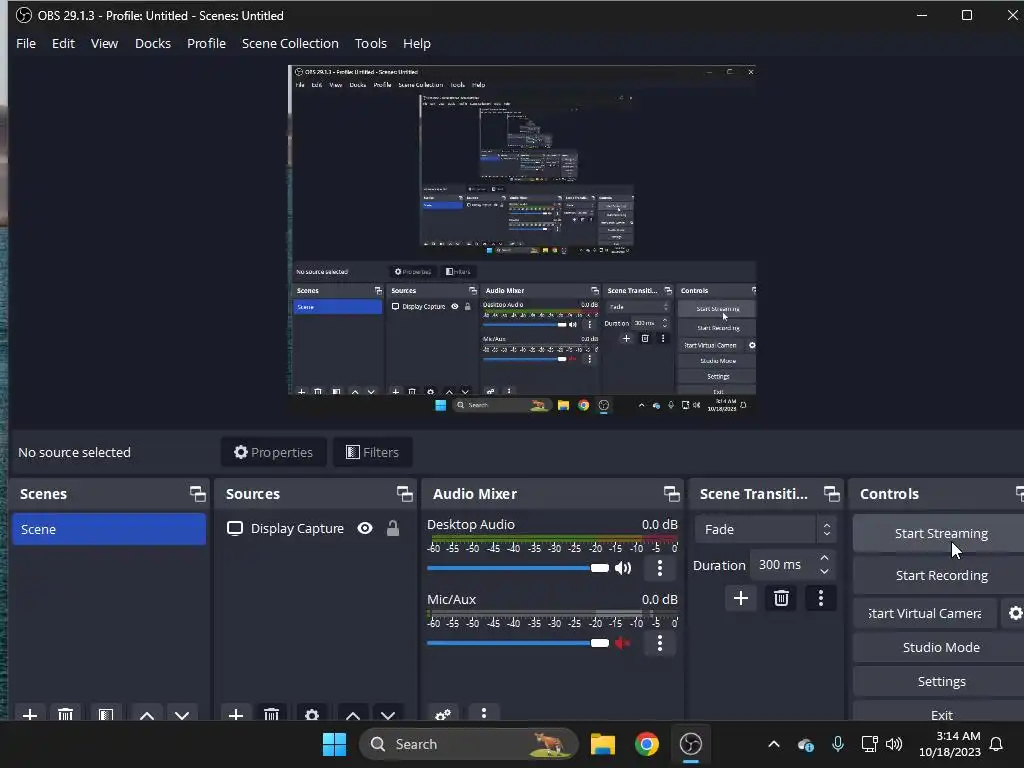
Task: Open taskbar volume icon
Action: (x=894, y=744)
